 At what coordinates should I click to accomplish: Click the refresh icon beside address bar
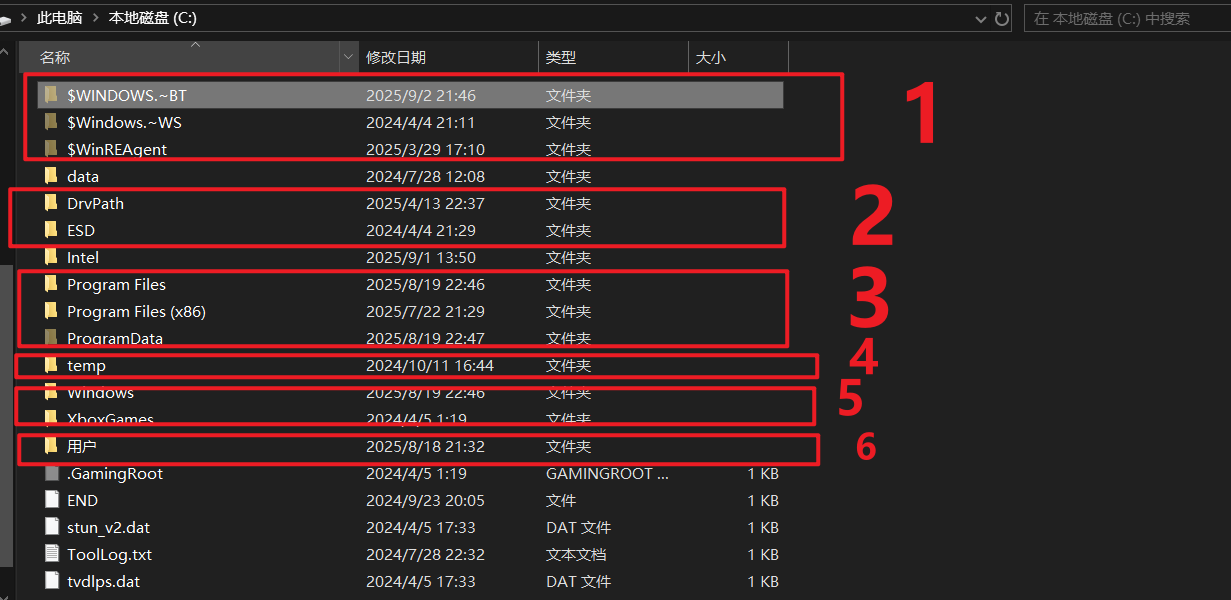point(1002,18)
